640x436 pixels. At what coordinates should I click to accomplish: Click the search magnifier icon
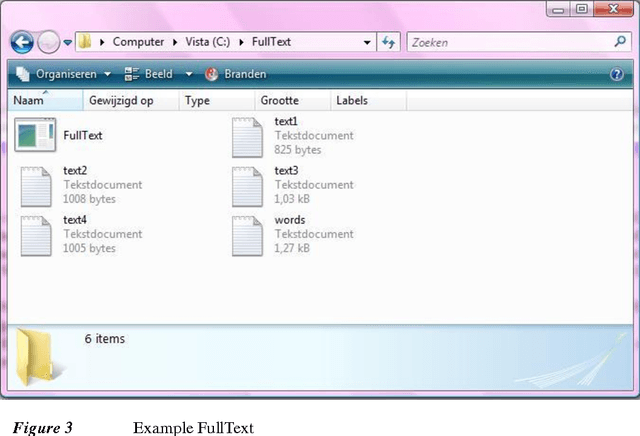[x=619, y=43]
